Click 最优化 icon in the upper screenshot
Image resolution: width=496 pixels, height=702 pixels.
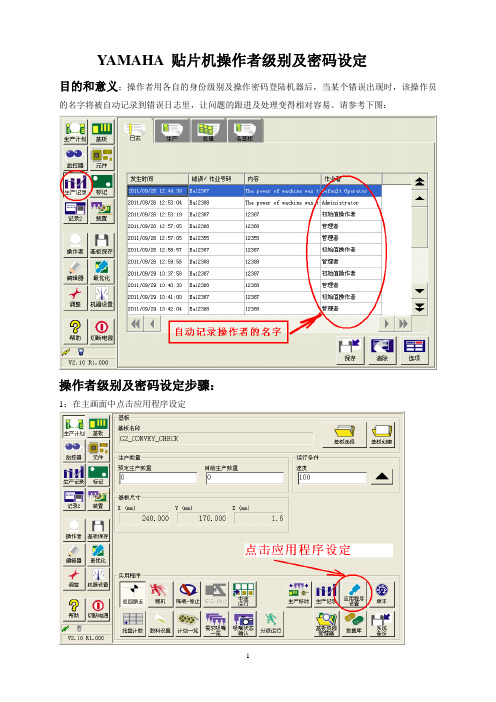click(102, 271)
